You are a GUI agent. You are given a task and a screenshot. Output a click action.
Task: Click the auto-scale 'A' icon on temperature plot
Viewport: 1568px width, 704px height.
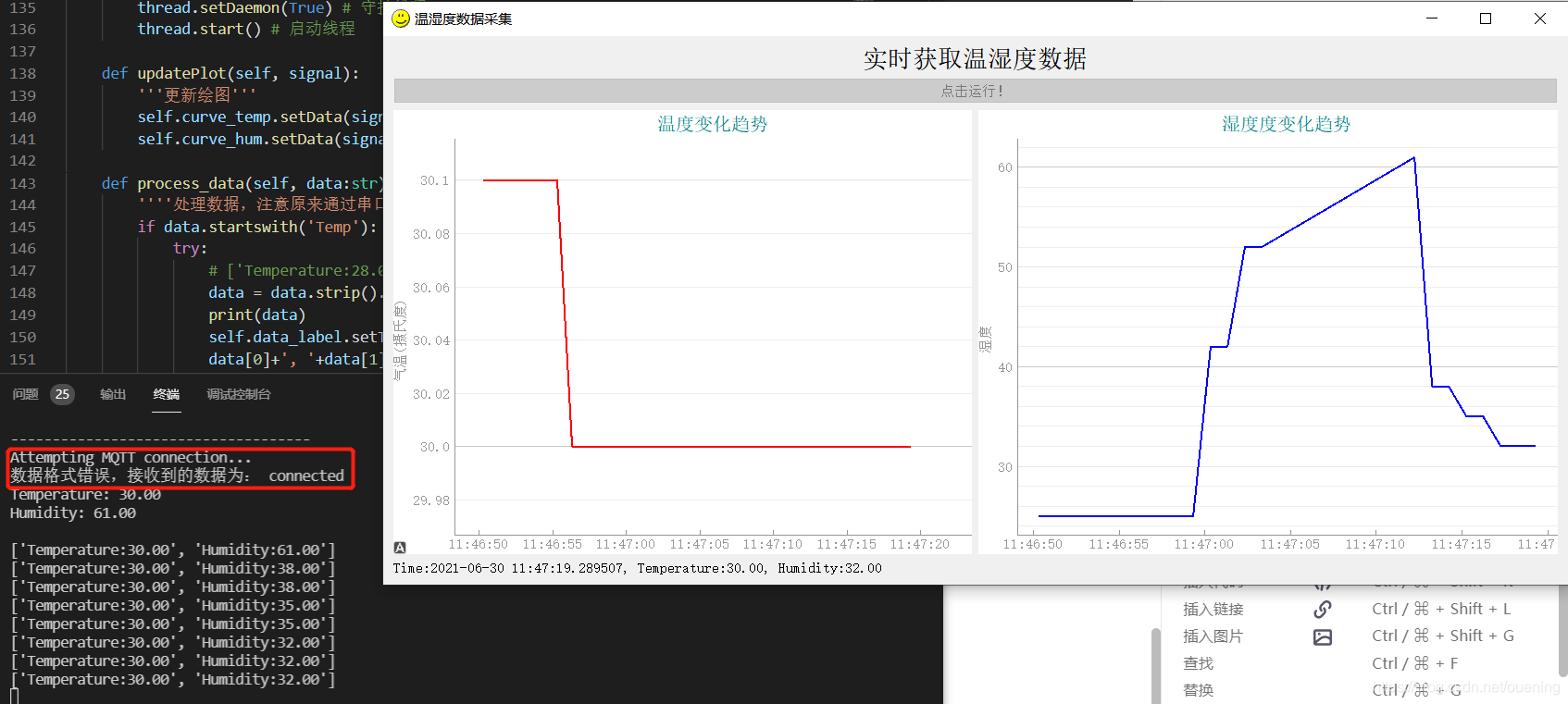[x=400, y=548]
